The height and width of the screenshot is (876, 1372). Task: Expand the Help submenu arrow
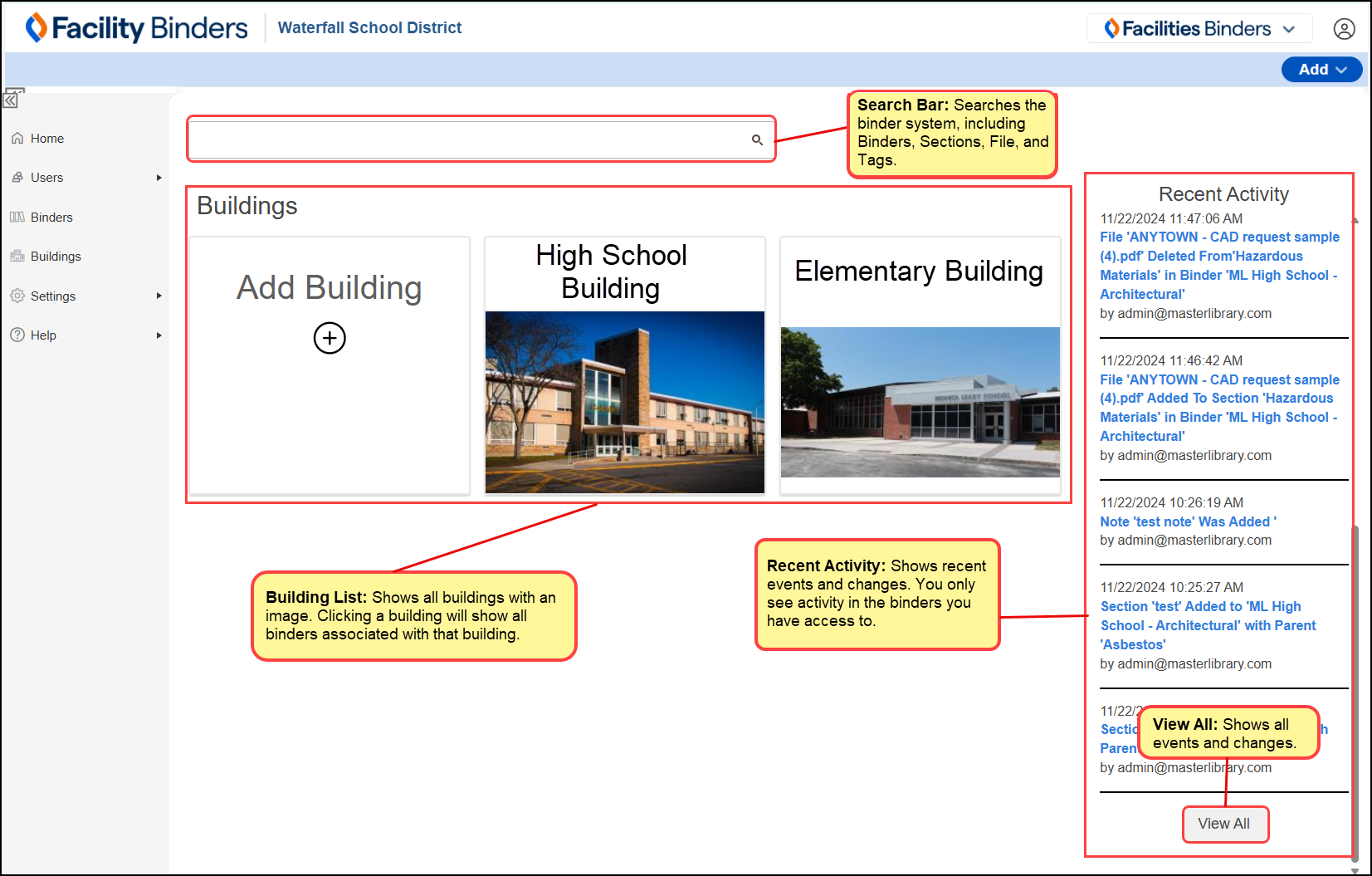pyautogui.click(x=159, y=335)
